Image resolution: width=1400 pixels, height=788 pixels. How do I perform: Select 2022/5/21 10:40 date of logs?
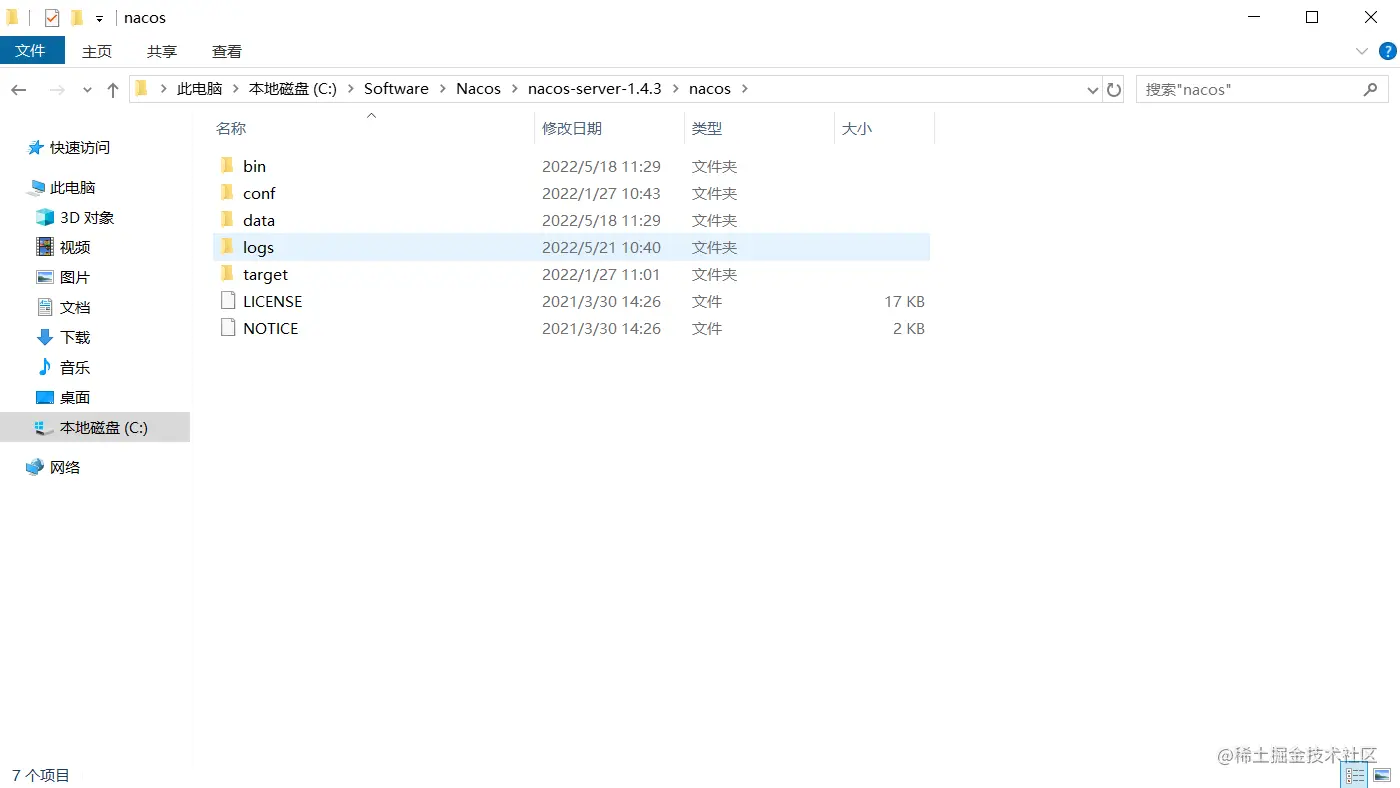[x=601, y=247]
